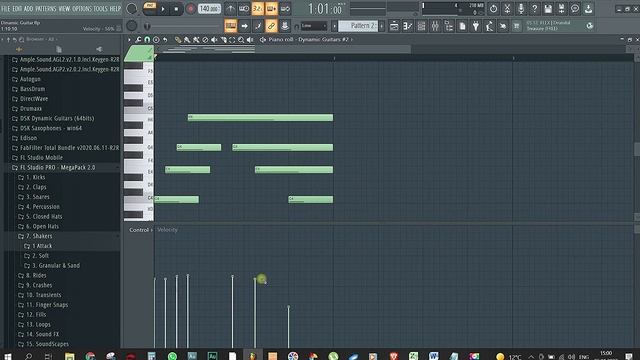This screenshot has width=640, height=360.
Task: Toggle Pattern/Song mode switch
Action: [150, 8]
